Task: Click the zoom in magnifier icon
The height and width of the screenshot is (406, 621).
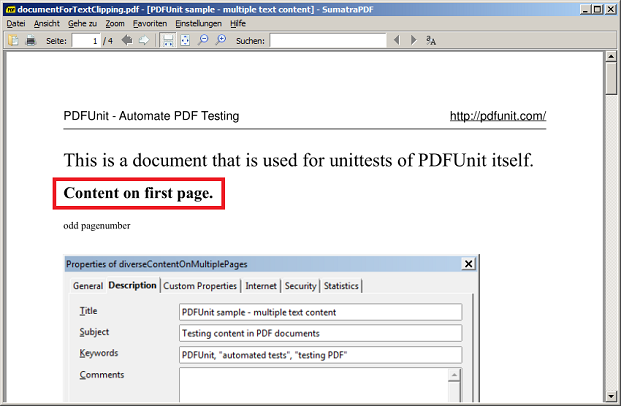Action: coord(221,40)
